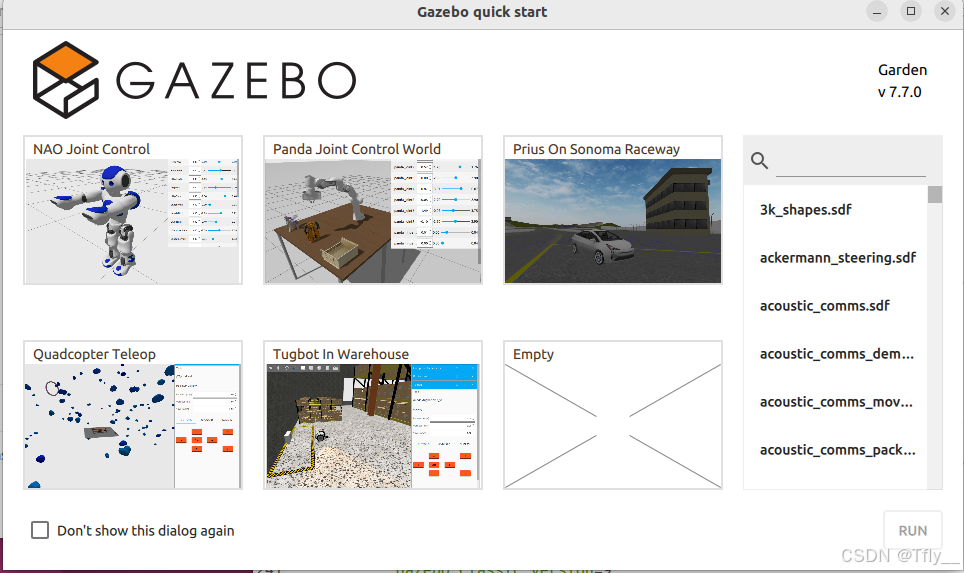Choose ackermann_steering.sdf in the list
Screen dimensions: 964x573
(837, 258)
